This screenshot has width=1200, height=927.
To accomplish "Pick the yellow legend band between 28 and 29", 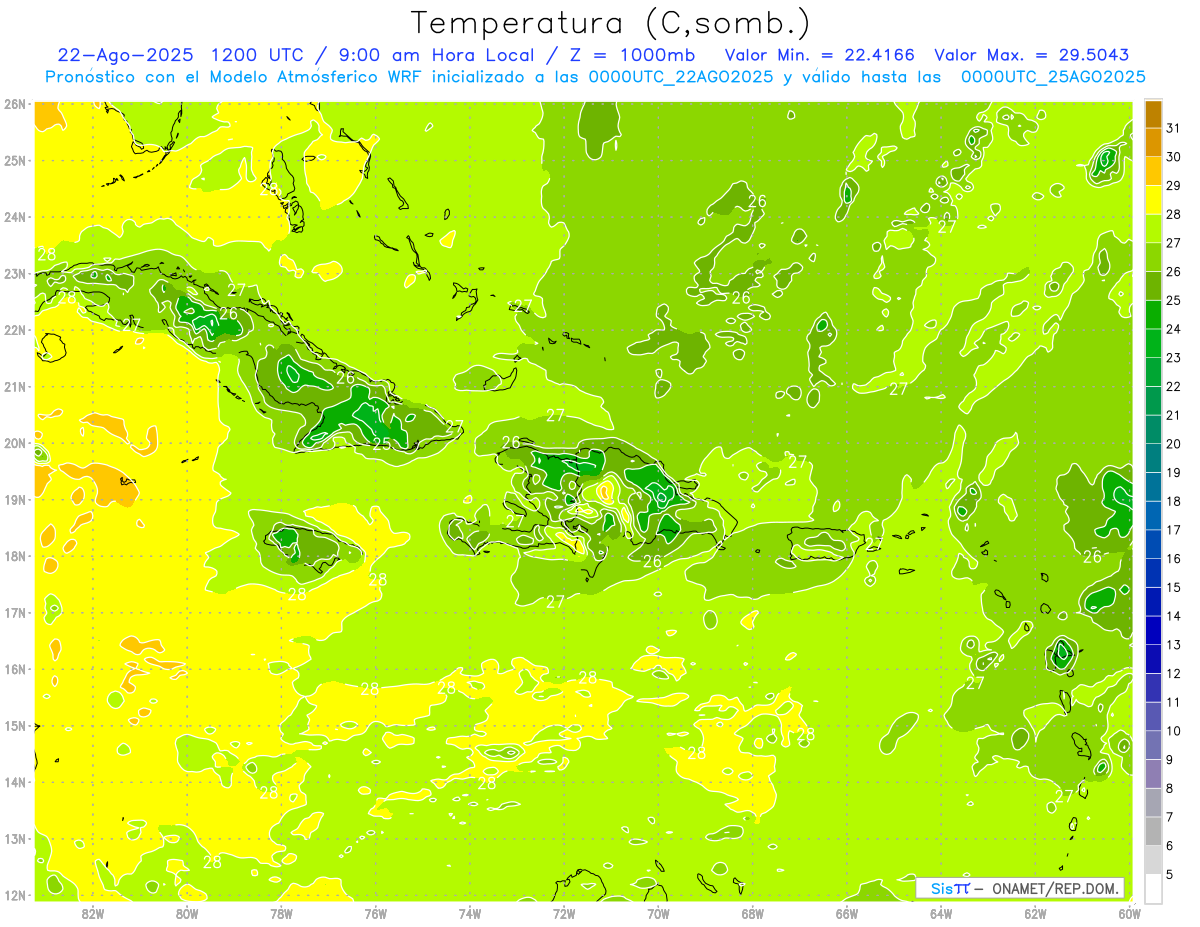I will [x=1153, y=200].
